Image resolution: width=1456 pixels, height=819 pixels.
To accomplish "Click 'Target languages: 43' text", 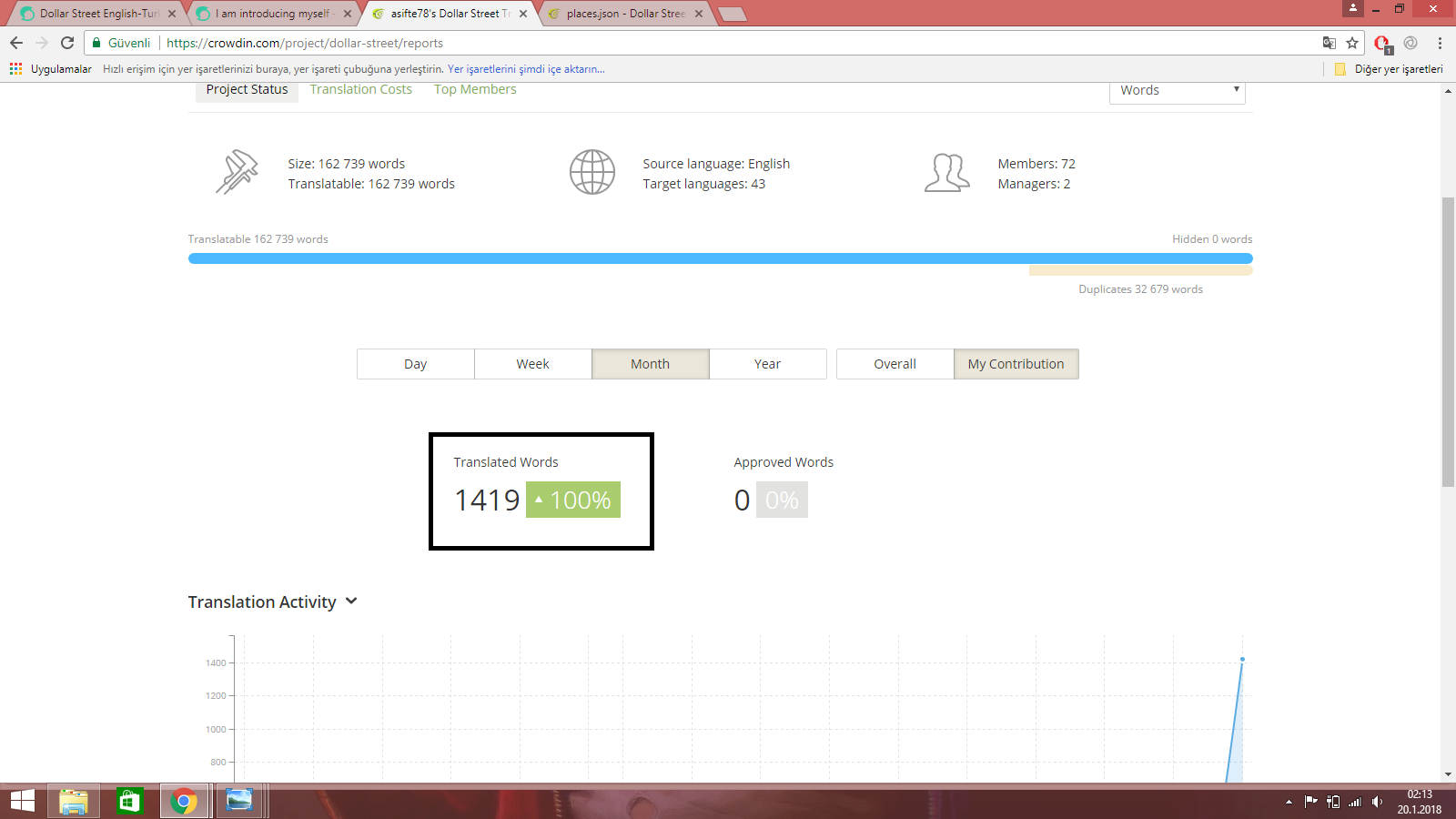I will coord(703,184).
